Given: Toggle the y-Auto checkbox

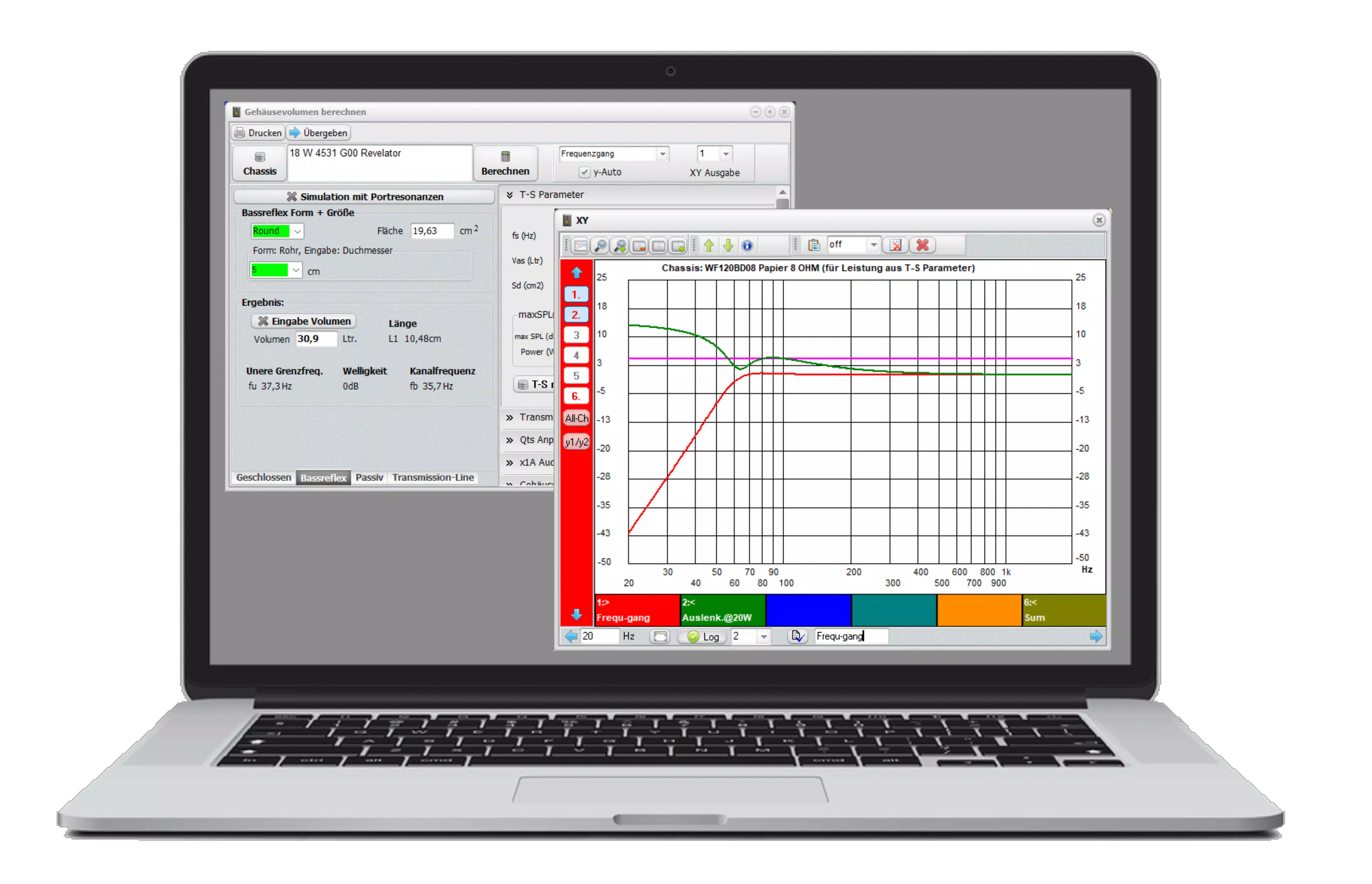Looking at the screenshot, I should (x=584, y=172).
